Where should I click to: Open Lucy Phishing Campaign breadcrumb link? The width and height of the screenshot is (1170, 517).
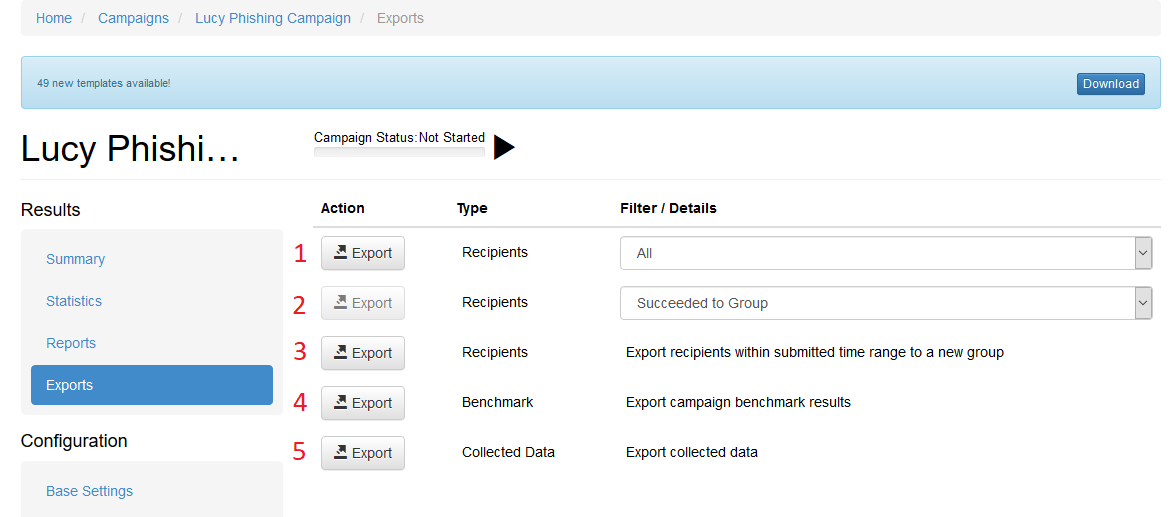click(273, 18)
